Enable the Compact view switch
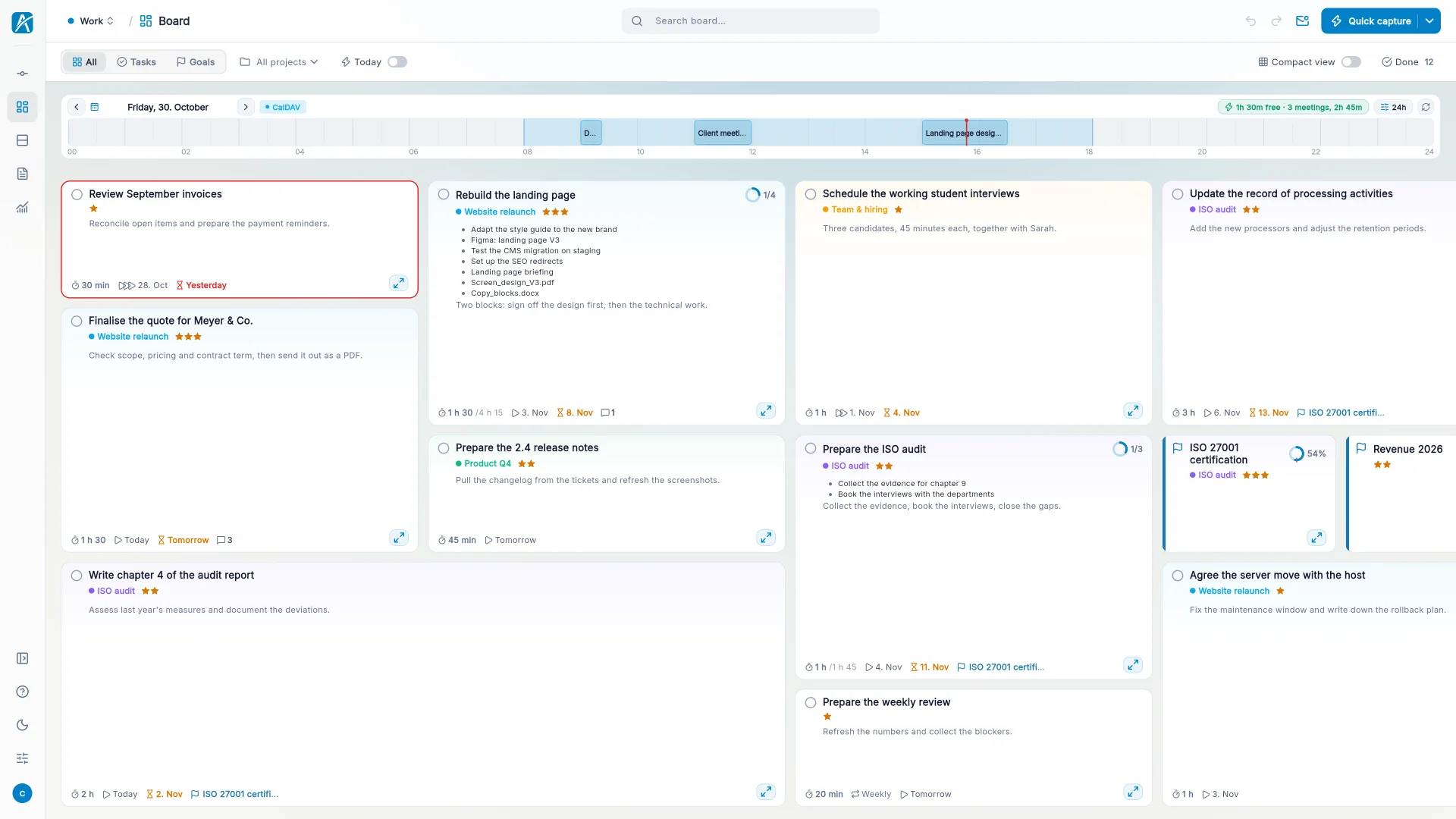Image resolution: width=1456 pixels, height=819 pixels. pos(1351,62)
